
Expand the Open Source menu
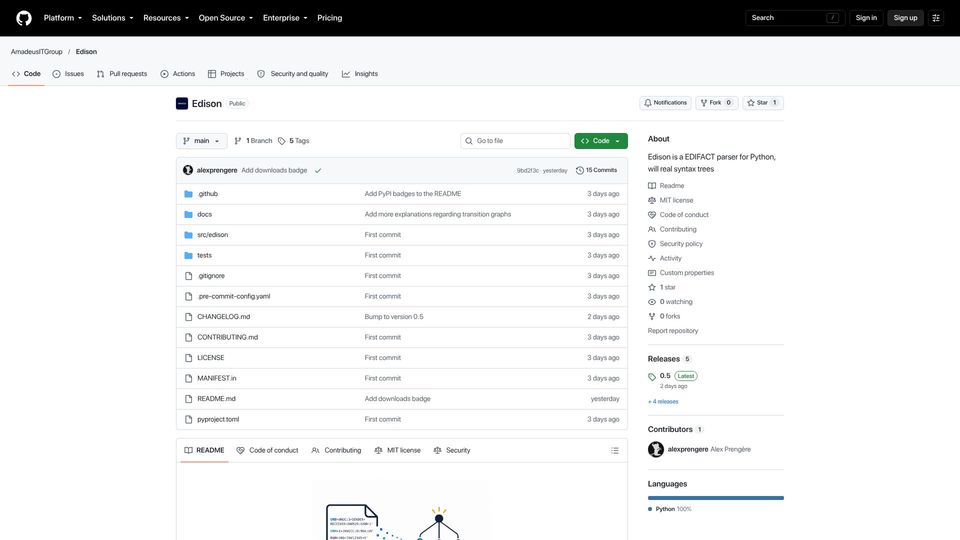[225, 18]
